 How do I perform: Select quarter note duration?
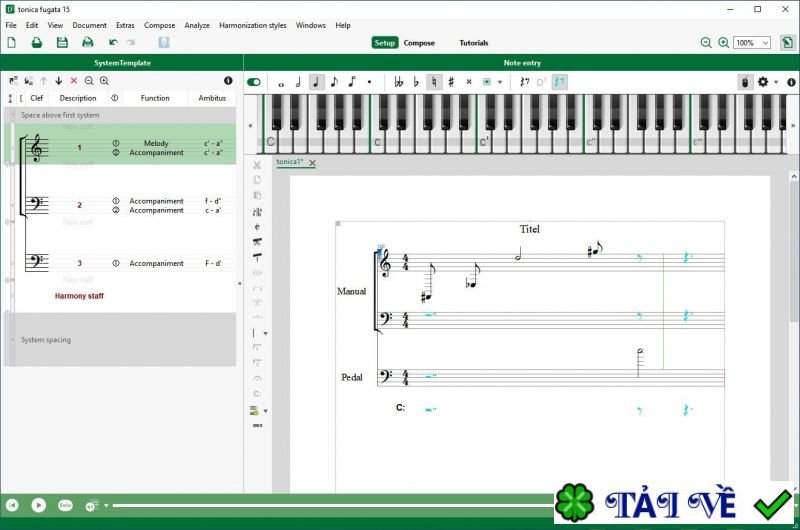point(316,82)
